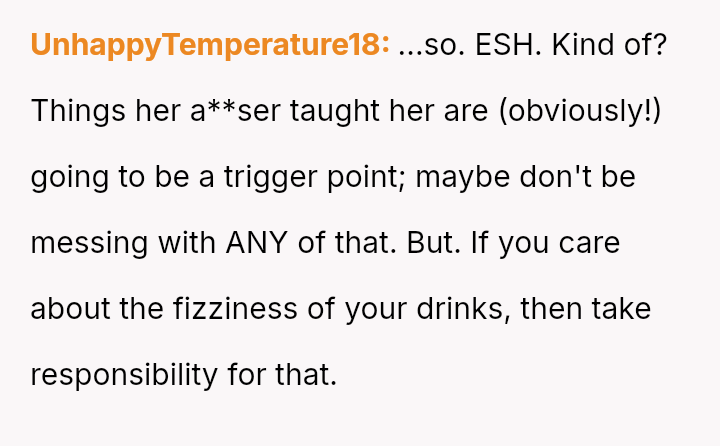Image resolution: width=720 pixels, height=446 pixels.
Task: Click the leading "...so." text
Action: [427, 45]
